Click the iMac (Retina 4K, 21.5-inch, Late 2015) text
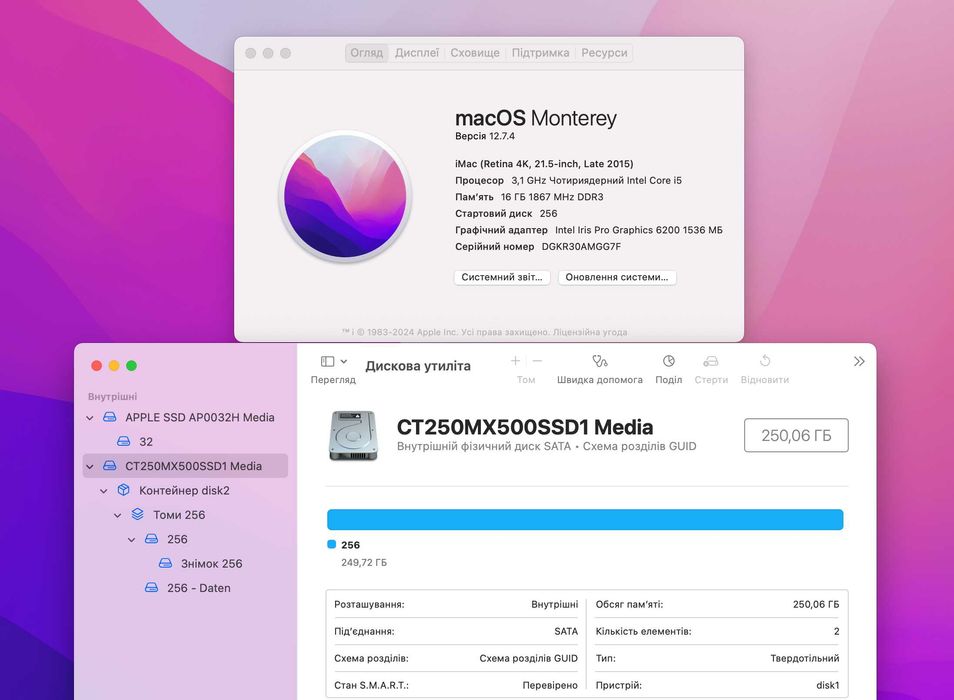The image size is (954, 700). point(544,164)
